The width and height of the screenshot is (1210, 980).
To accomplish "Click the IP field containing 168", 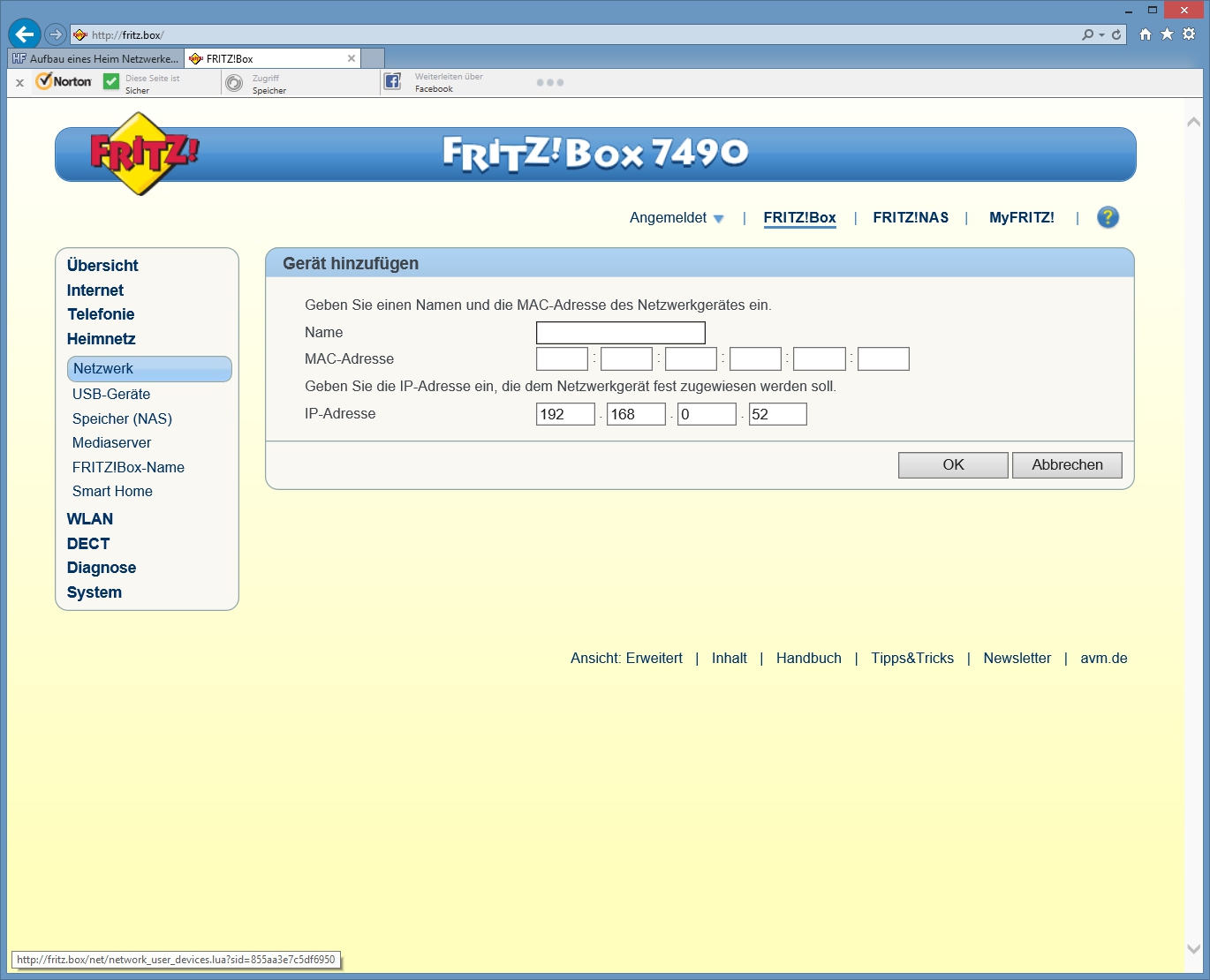I will [x=636, y=414].
